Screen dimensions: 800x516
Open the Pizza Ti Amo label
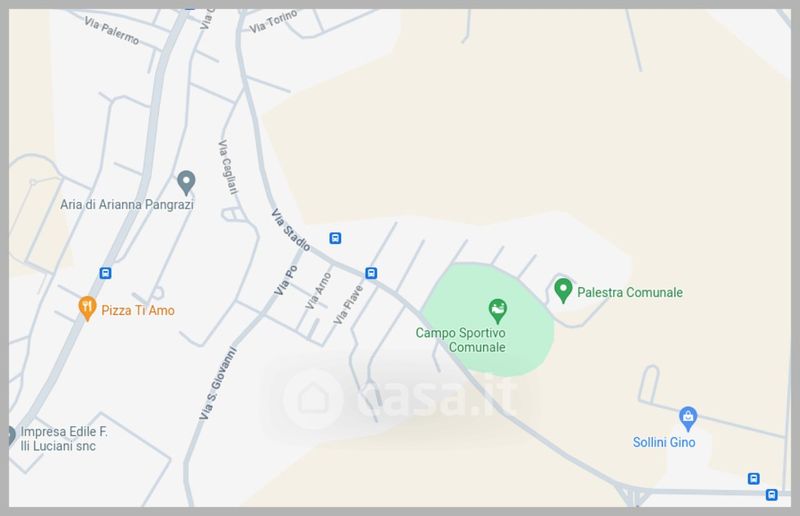click(x=138, y=310)
